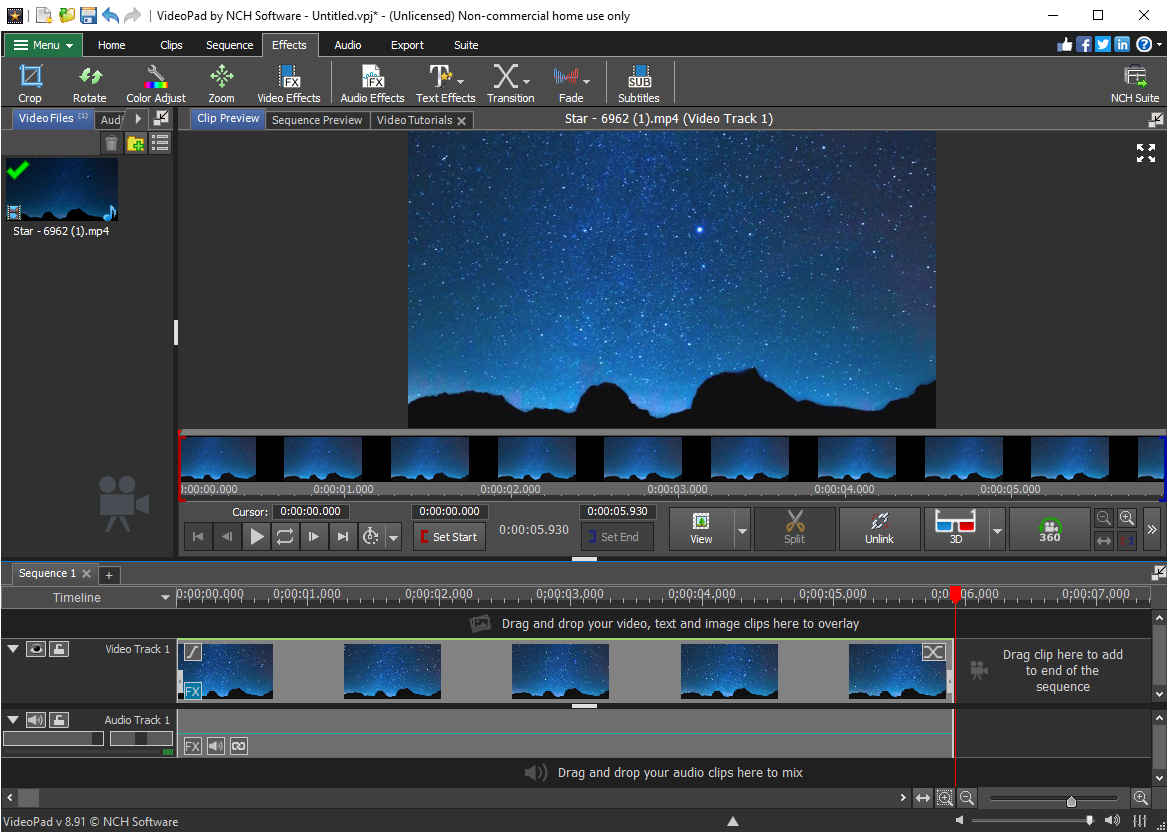Step to the next frame
Image resolution: width=1168 pixels, height=833 pixels.
click(314, 536)
